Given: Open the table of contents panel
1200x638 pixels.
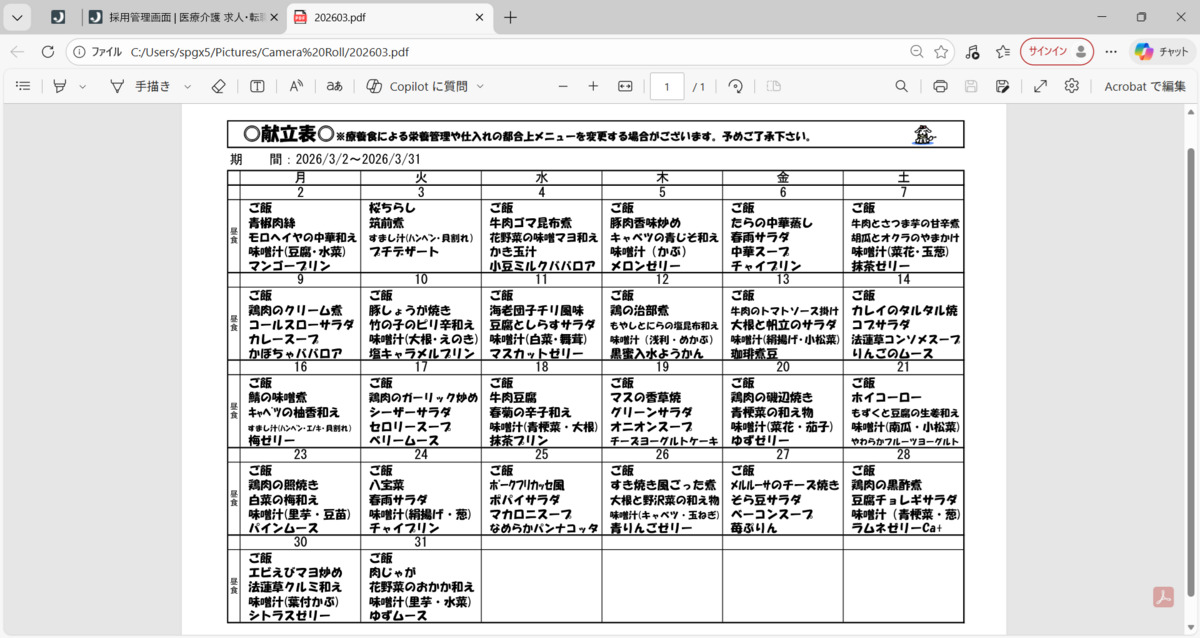Looking at the screenshot, I should pos(23,87).
